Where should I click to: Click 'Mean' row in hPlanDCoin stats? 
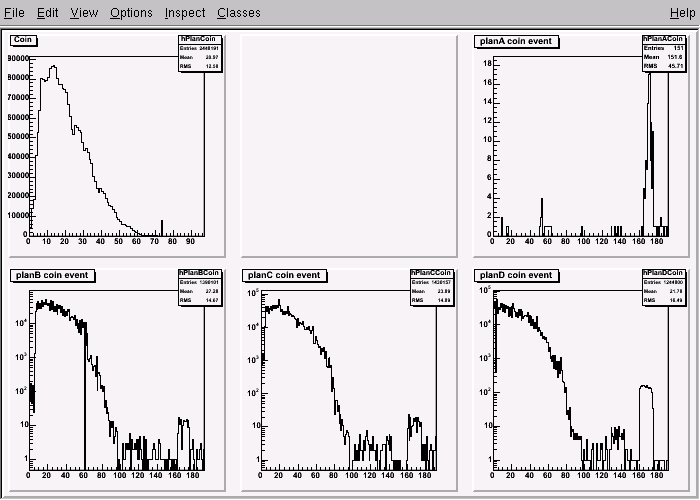(664, 291)
